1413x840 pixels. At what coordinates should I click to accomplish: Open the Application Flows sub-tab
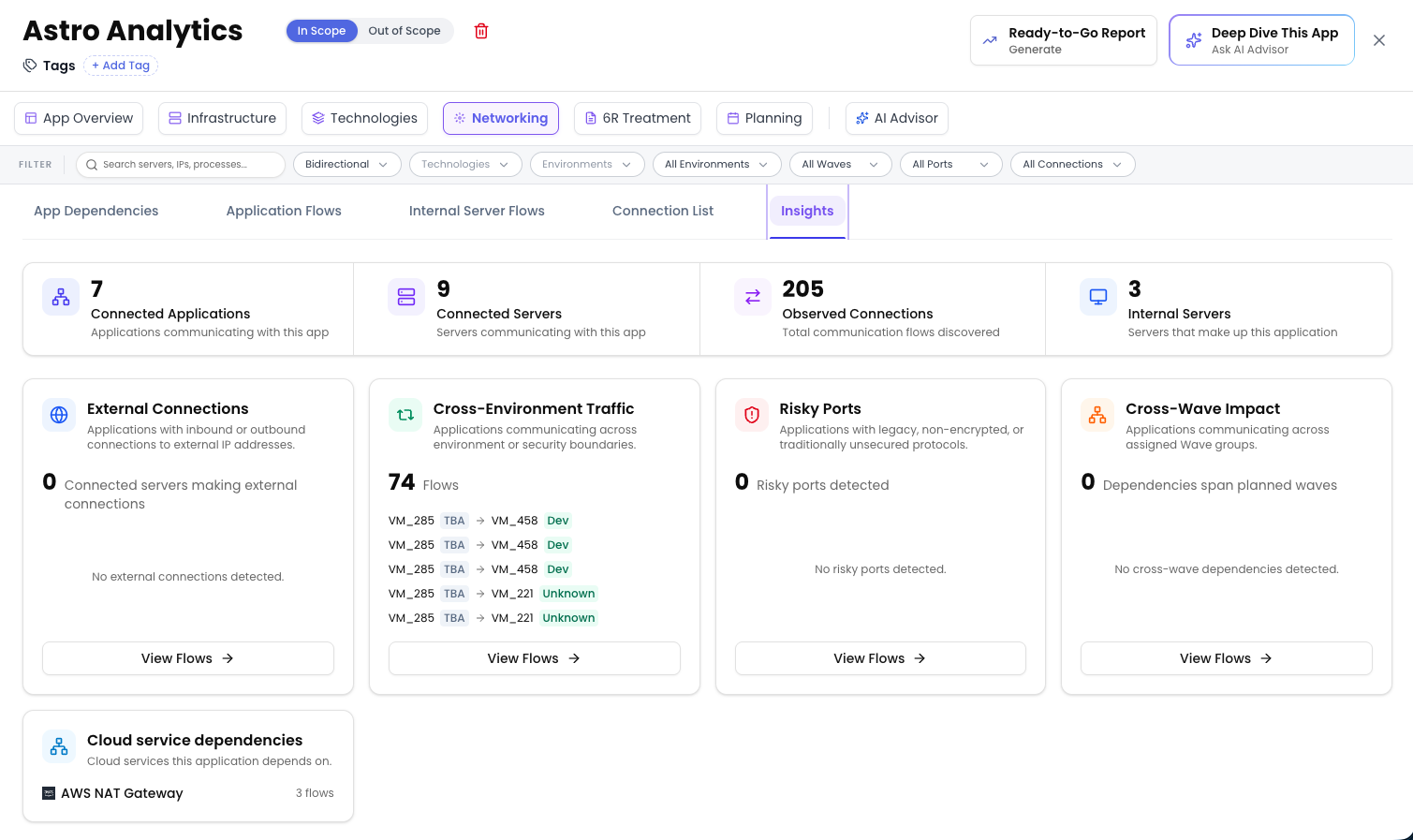click(284, 211)
